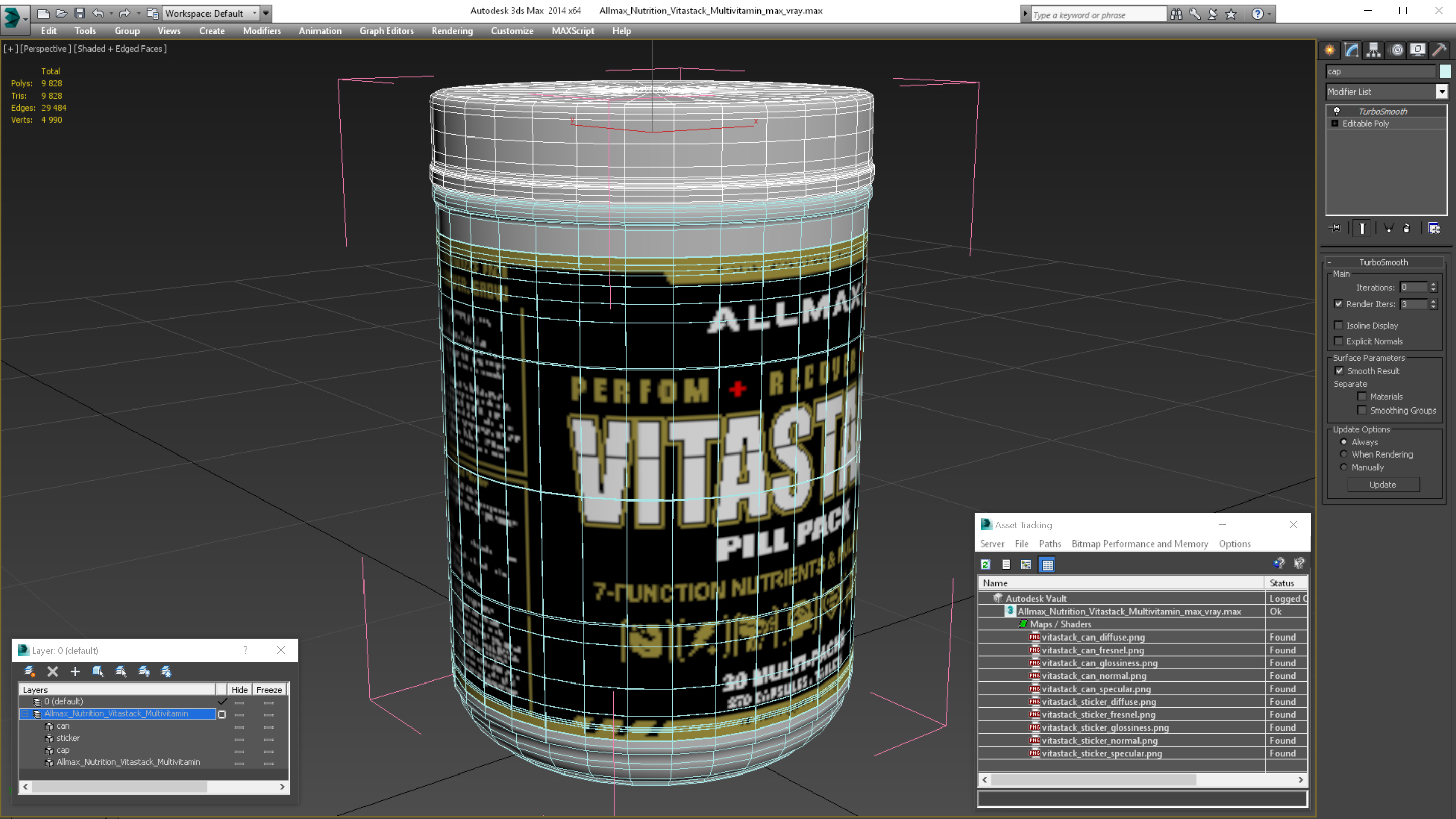Click the Undo arrow icon
The height and width of the screenshot is (819, 1456).
[98, 13]
